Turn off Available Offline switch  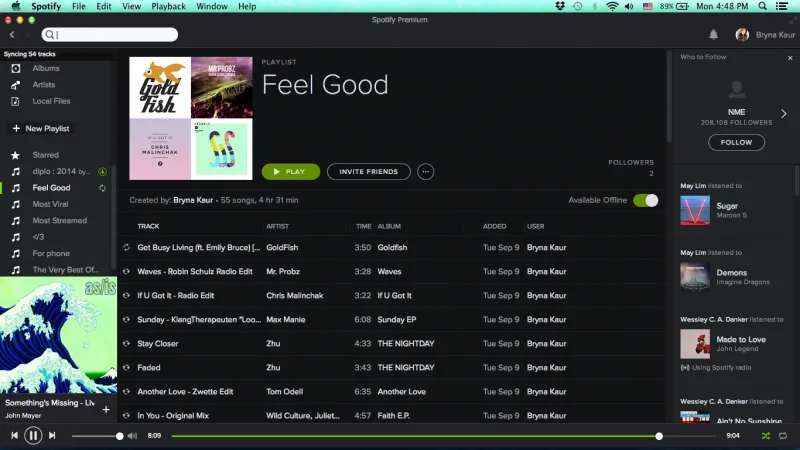pyautogui.click(x=645, y=200)
